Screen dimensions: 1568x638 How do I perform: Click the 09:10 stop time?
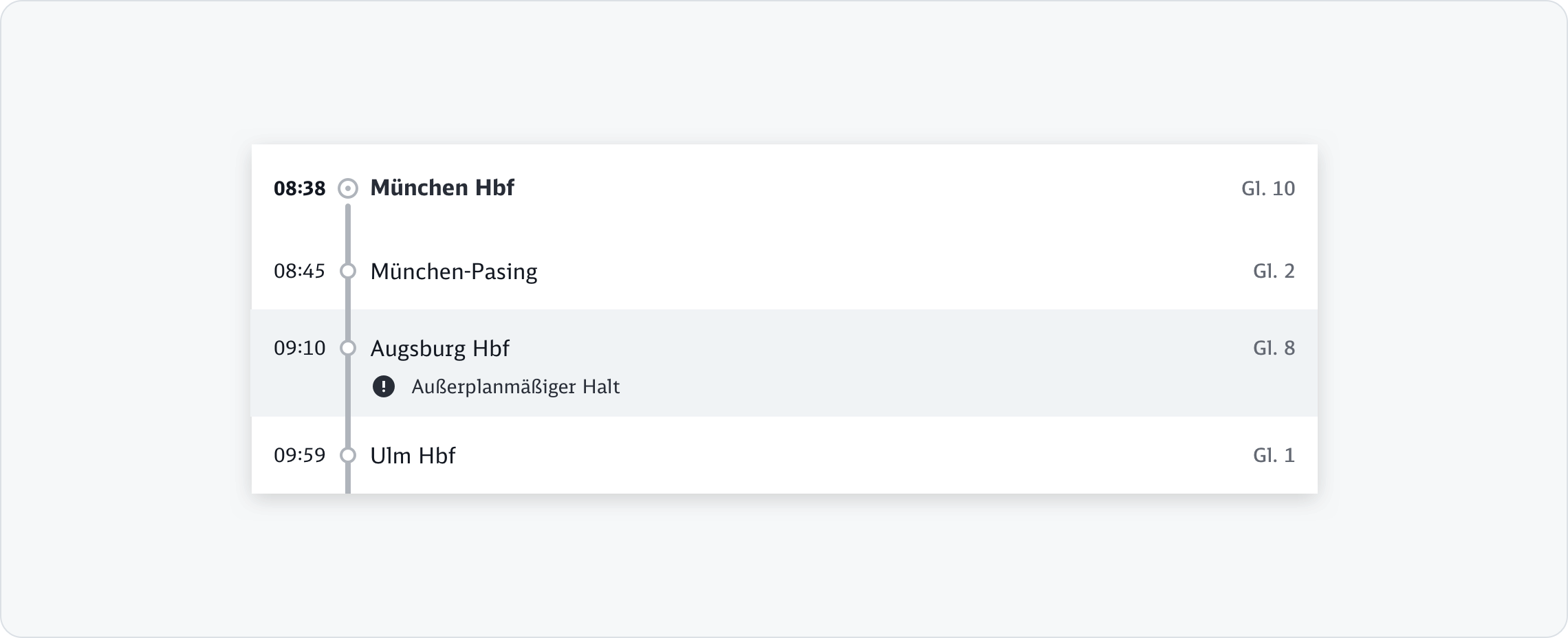299,349
